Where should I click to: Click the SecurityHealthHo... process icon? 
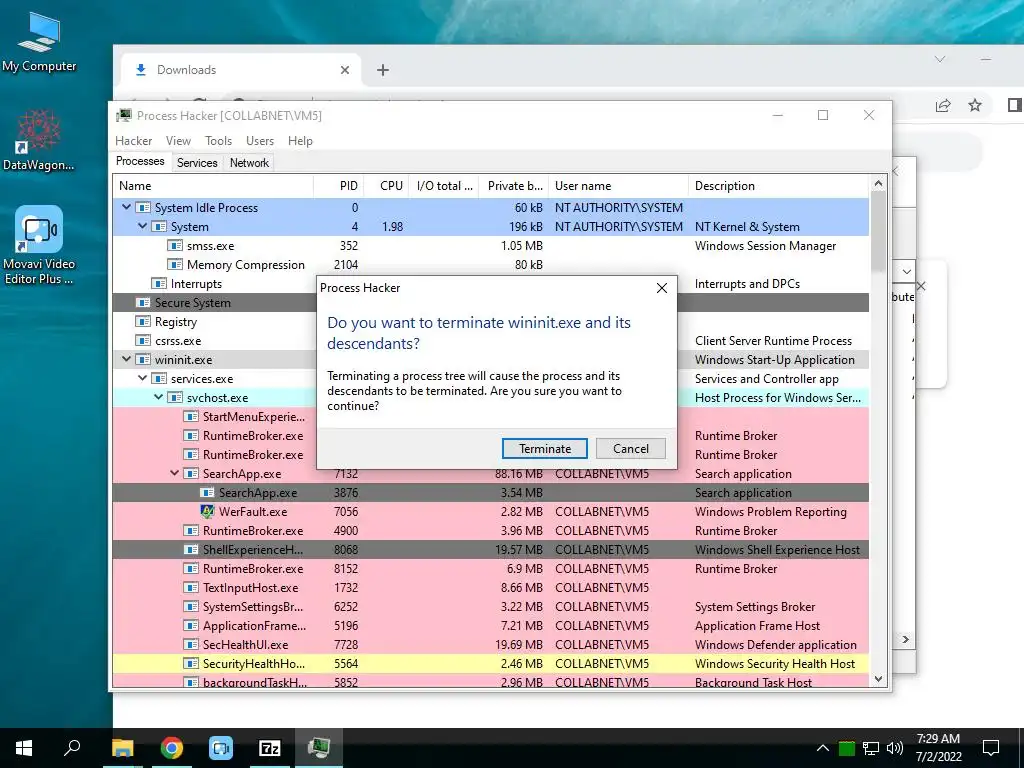[x=191, y=664]
